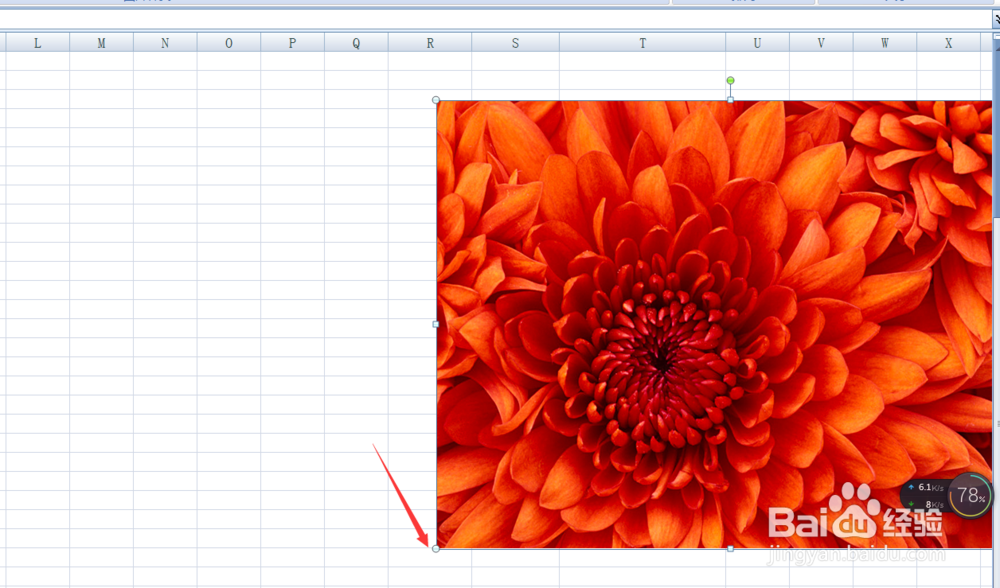Select column Q header
The width and height of the screenshot is (1000, 588).
point(356,43)
